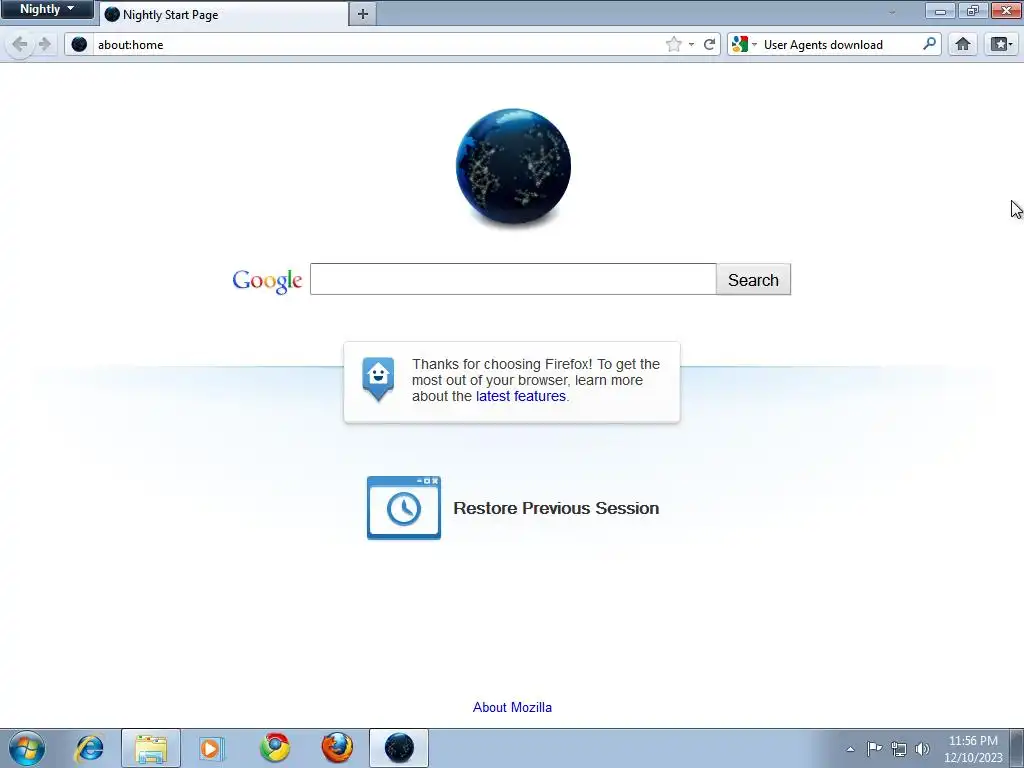Click the Restore Previous Session label
The width and height of the screenshot is (1024, 768).
[556, 508]
